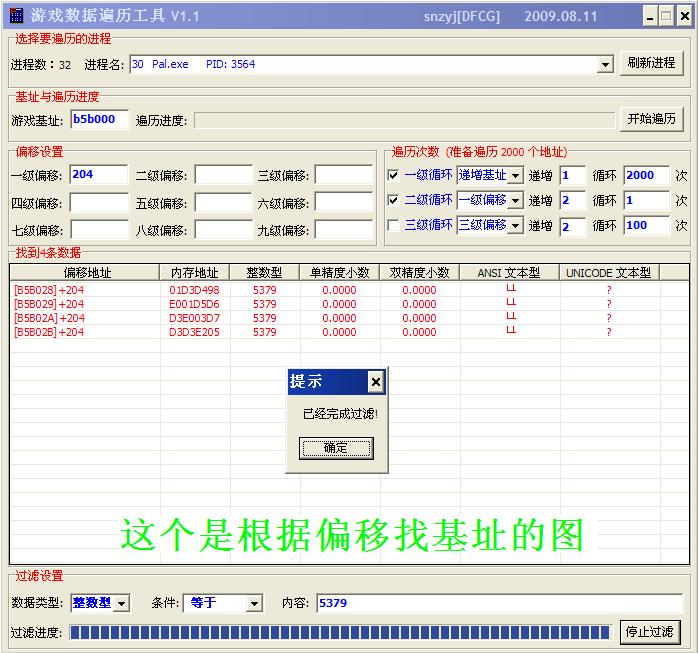The image size is (698, 653).
Task: Expand the 数据类型 整数型 dropdown
Action: coord(121,603)
